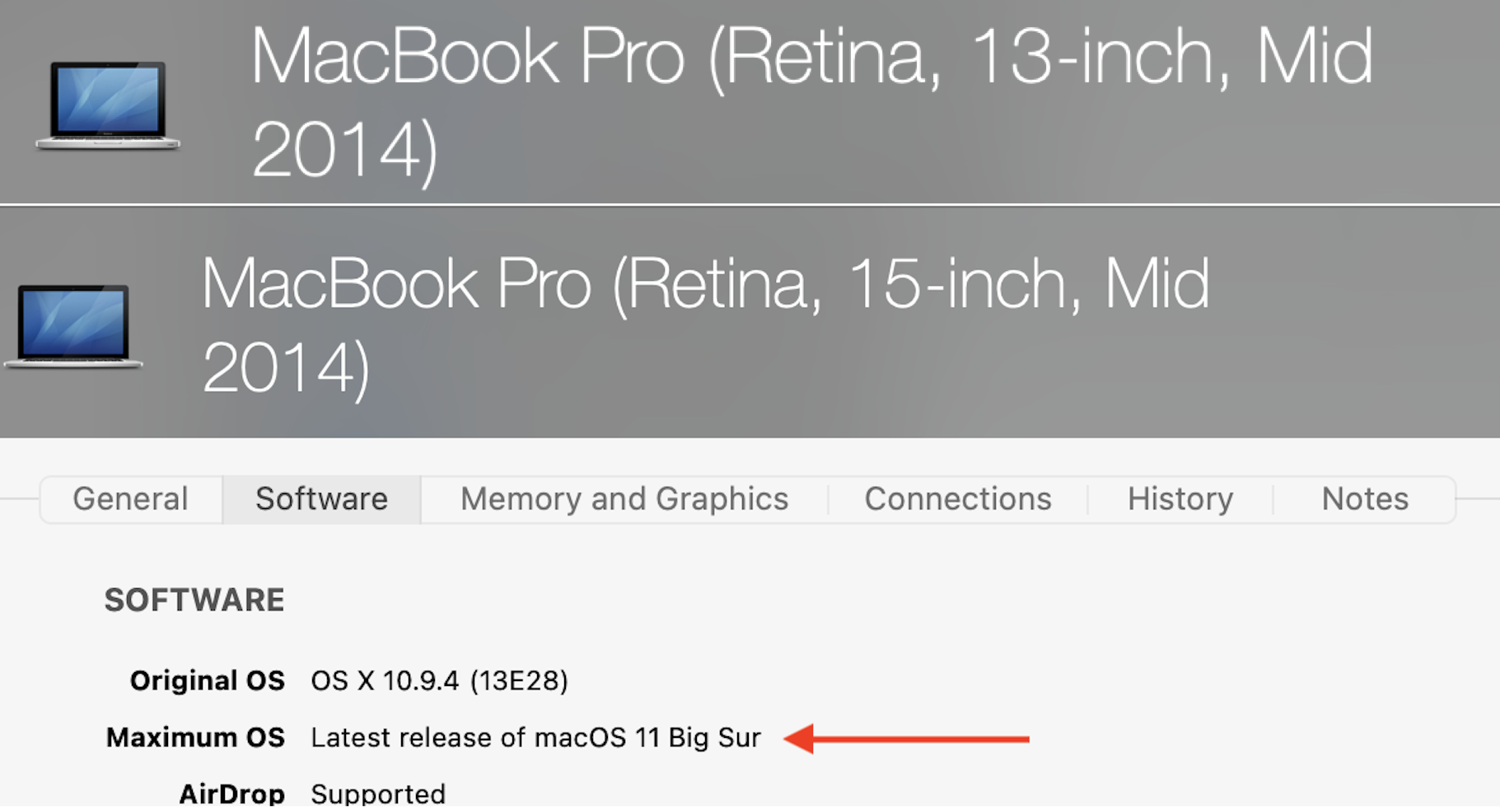This screenshot has width=1500, height=812.
Task: Click the Maximum OS label
Action: (x=195, y=737)
